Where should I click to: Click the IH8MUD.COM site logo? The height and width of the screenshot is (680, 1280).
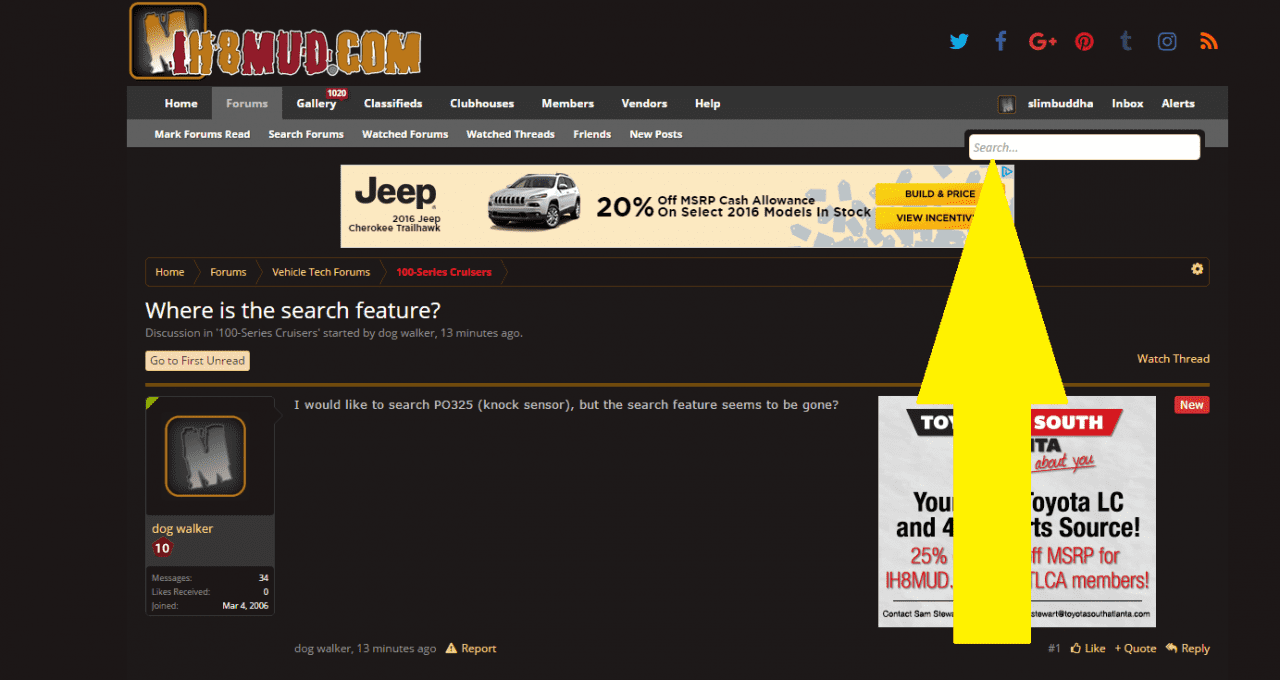click(276, 41)
